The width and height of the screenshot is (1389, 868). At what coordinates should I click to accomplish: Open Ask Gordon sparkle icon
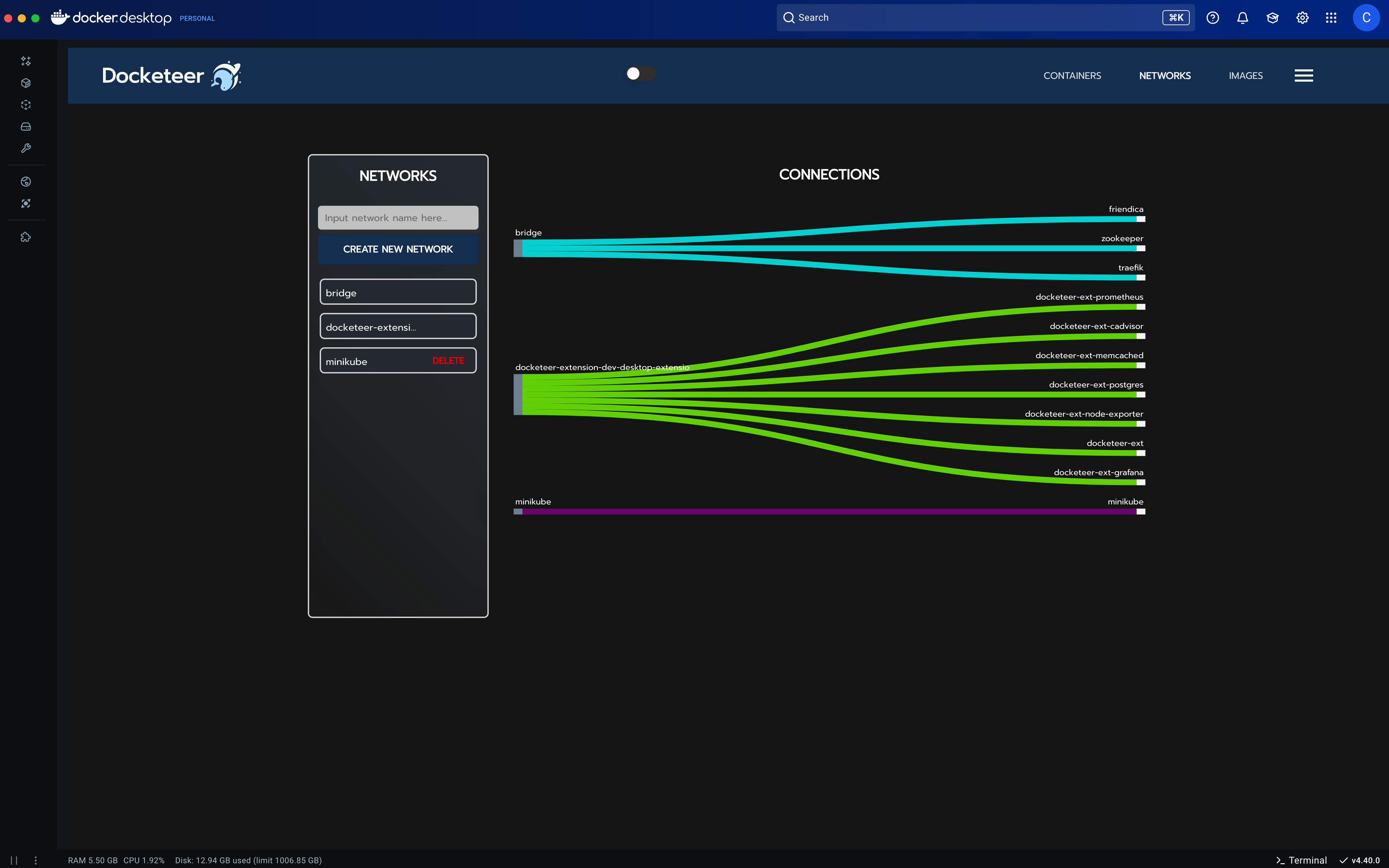click(x=26, y=61)
